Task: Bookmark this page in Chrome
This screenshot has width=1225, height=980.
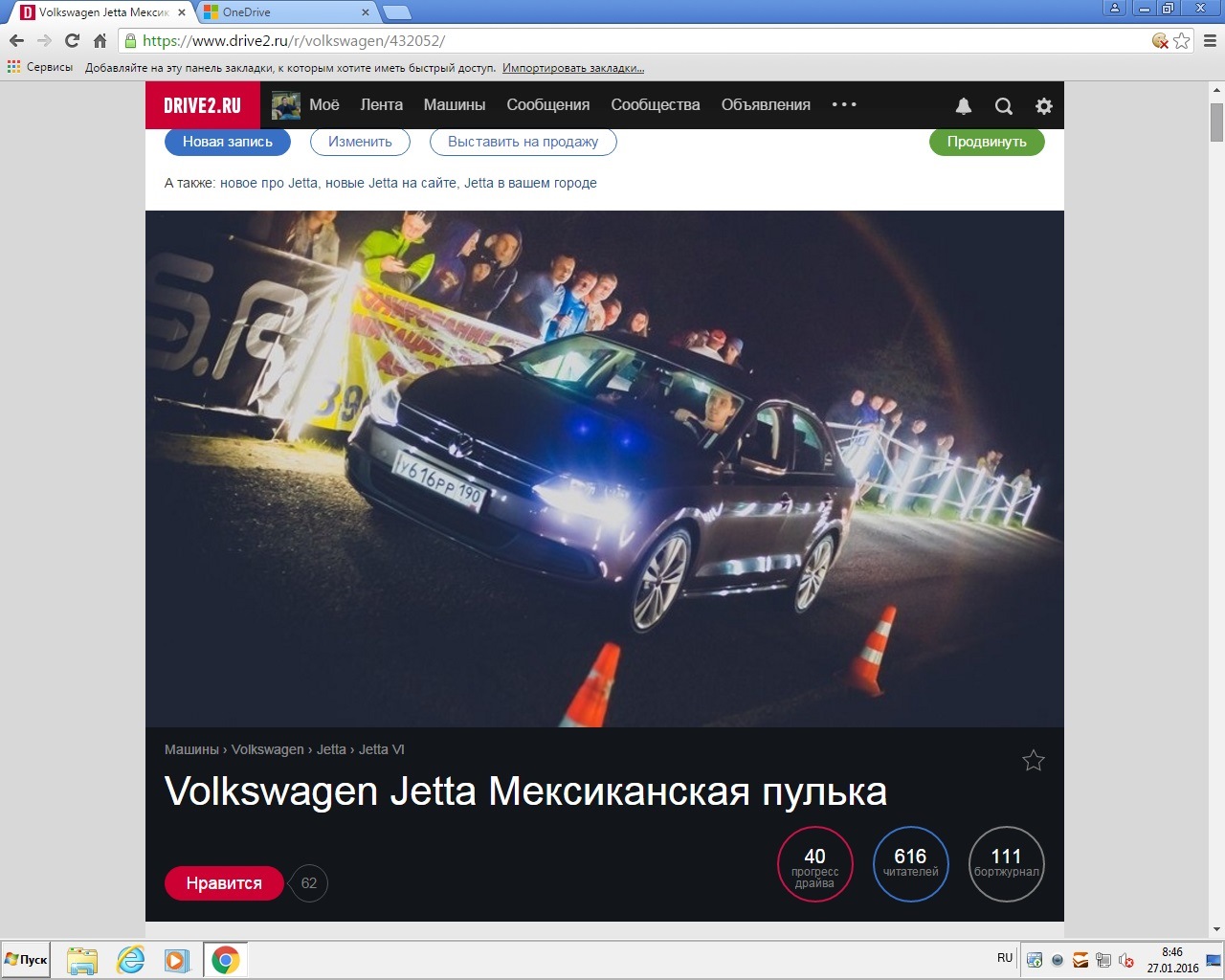Action: 1182,40
